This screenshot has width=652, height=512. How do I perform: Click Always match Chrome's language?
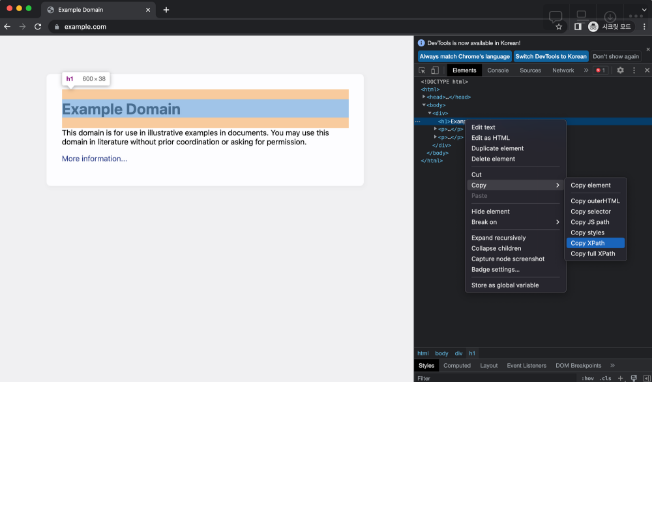click(x=464, y=57)
